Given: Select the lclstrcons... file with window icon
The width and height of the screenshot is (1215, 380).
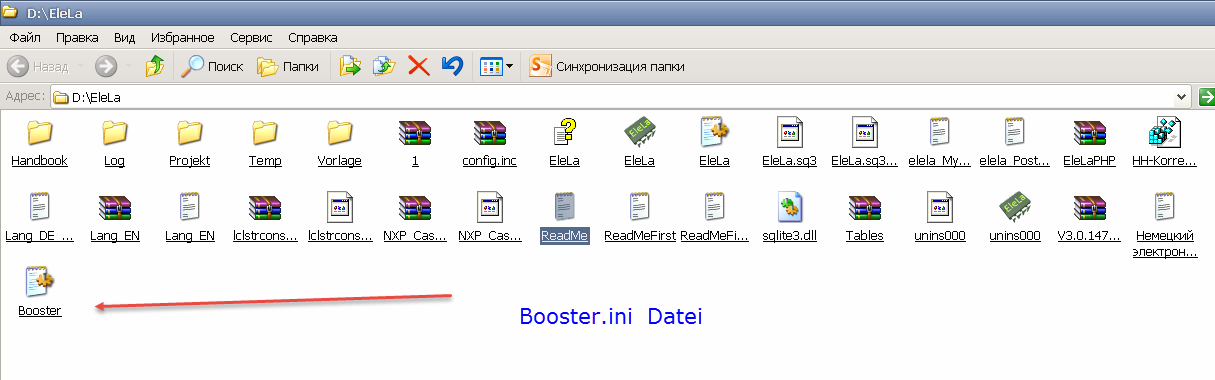Looking at the screenshot, I should tap(340, 218).
